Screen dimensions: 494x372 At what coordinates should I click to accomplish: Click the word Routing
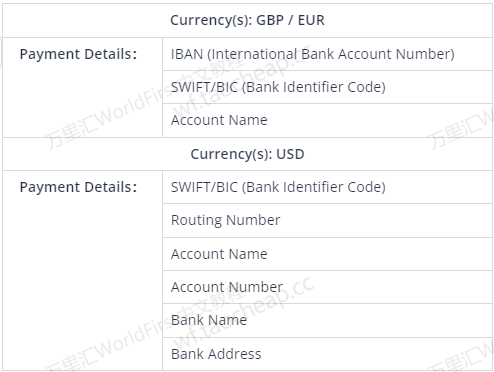tap(196, 221)
